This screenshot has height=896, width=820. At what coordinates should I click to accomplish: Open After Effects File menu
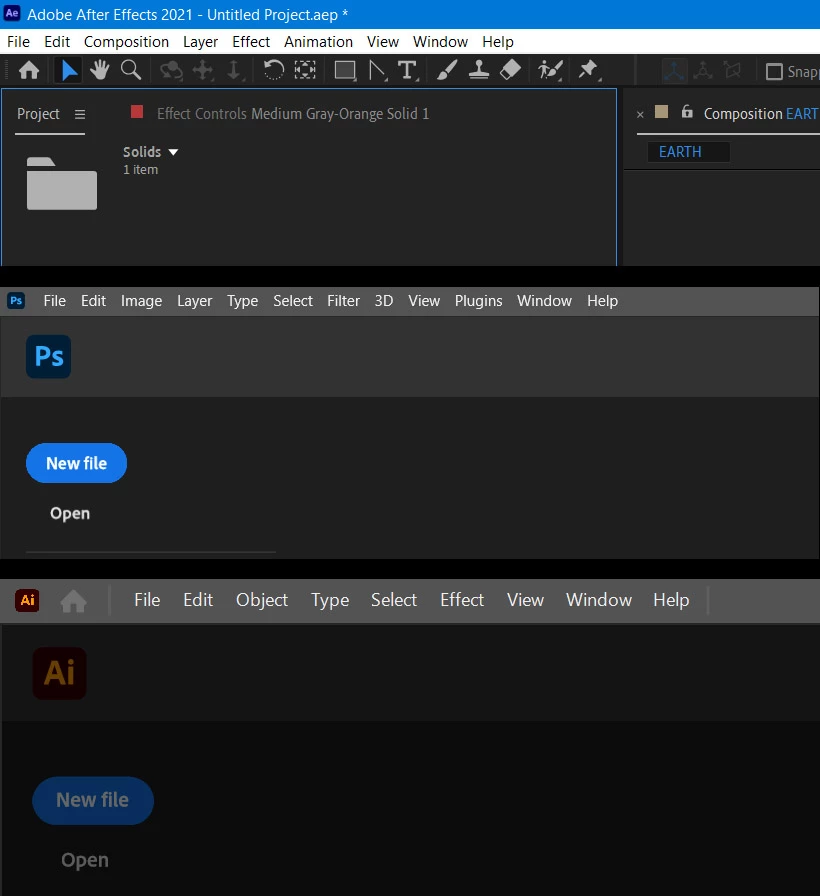pyautogui.click(x=18, y=42)
